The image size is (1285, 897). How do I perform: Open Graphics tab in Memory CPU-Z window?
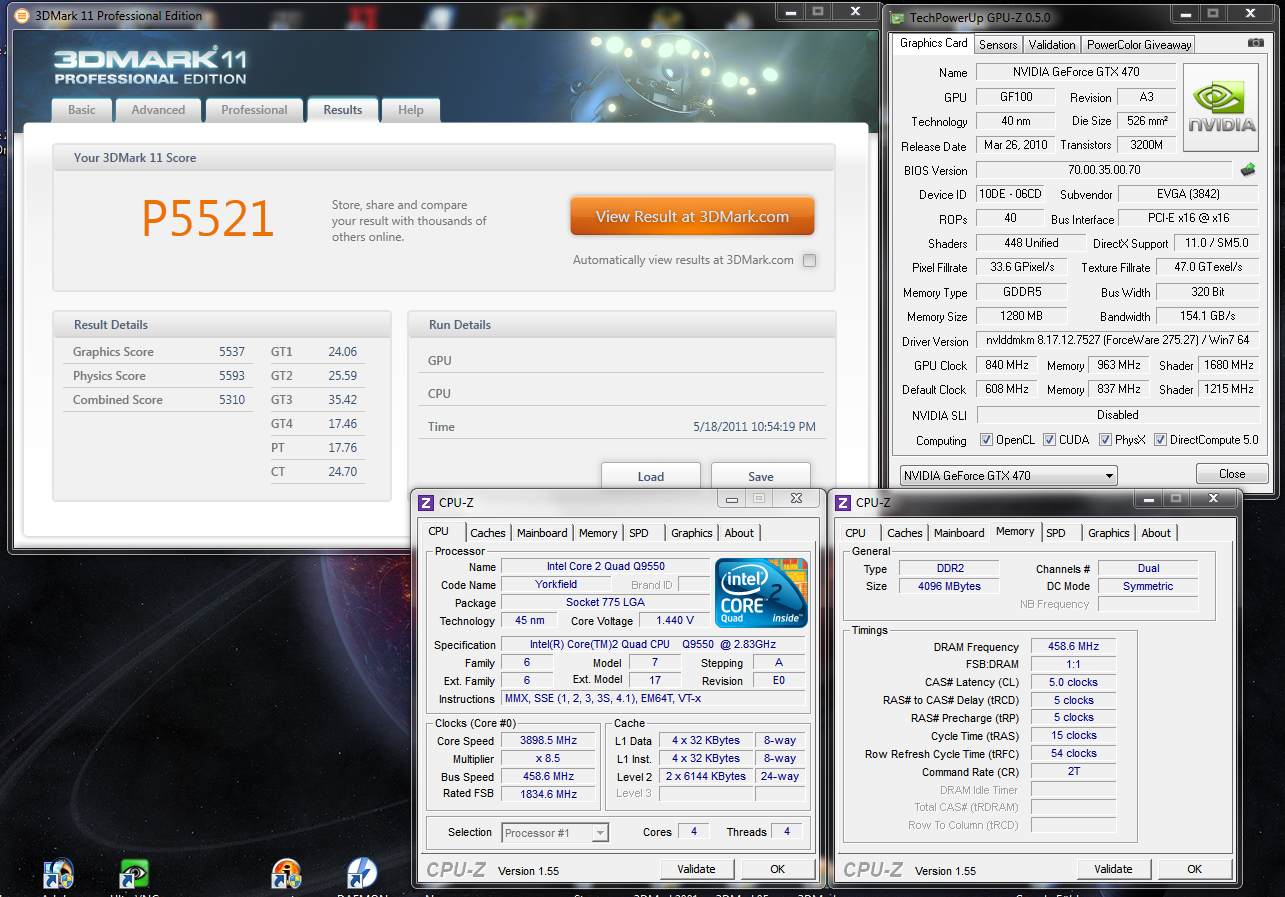tap(1109, 533)
